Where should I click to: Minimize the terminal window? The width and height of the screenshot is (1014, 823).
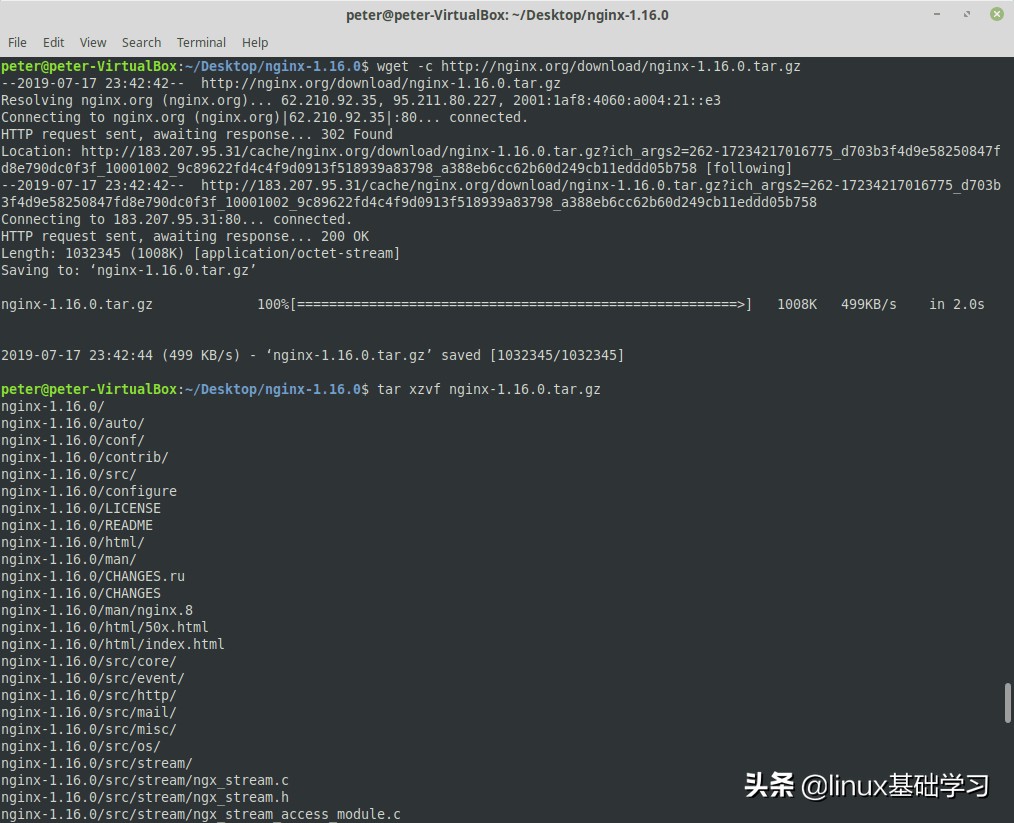(x=936, y=14)
